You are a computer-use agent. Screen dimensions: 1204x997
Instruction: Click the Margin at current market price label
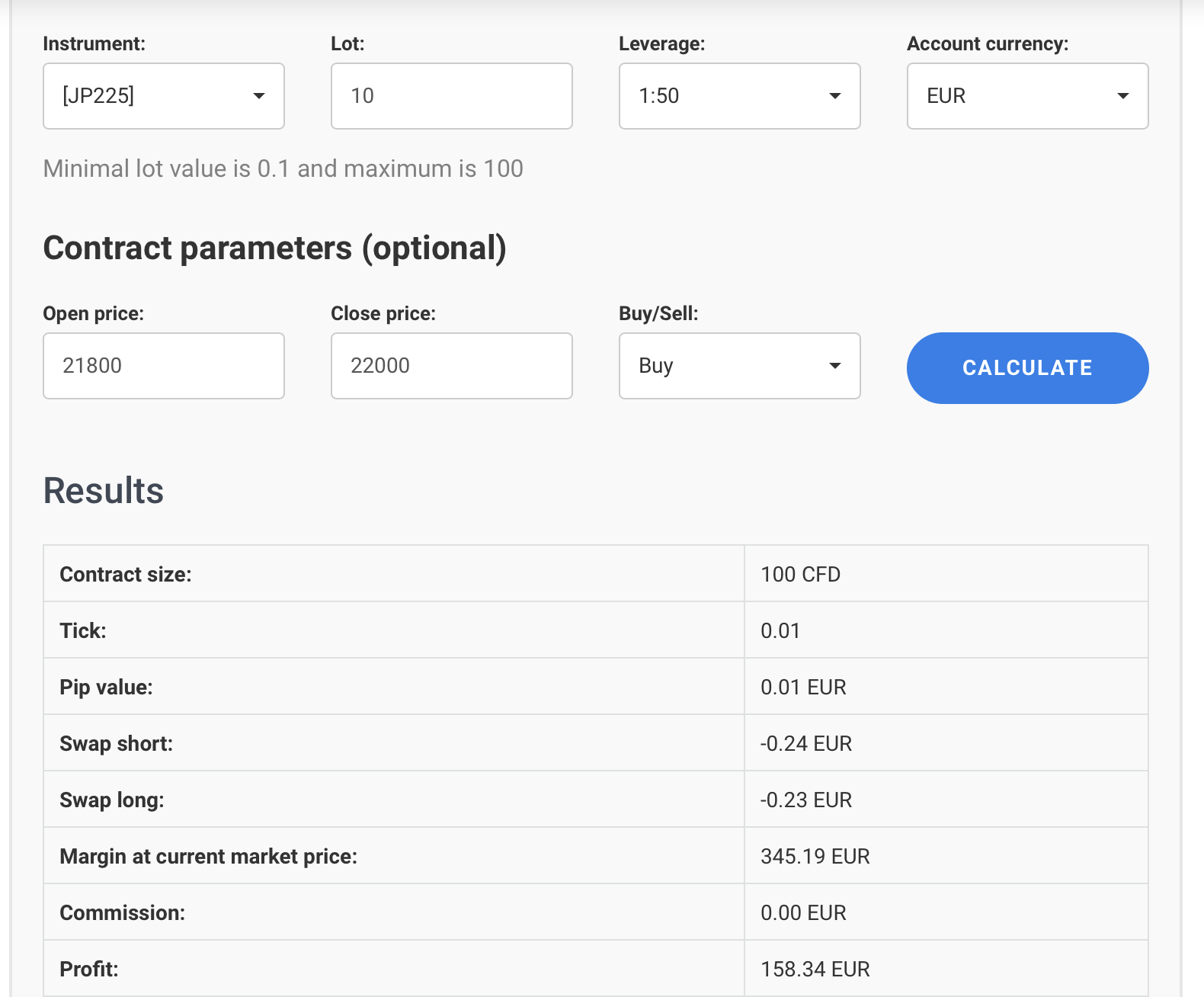(x=208, y=856)
